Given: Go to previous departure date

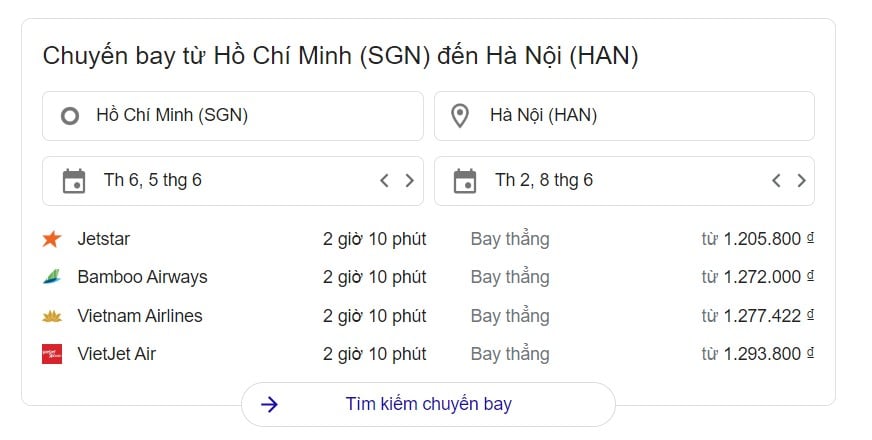Looking at the screenshot, I should click(x=384, y=181).
